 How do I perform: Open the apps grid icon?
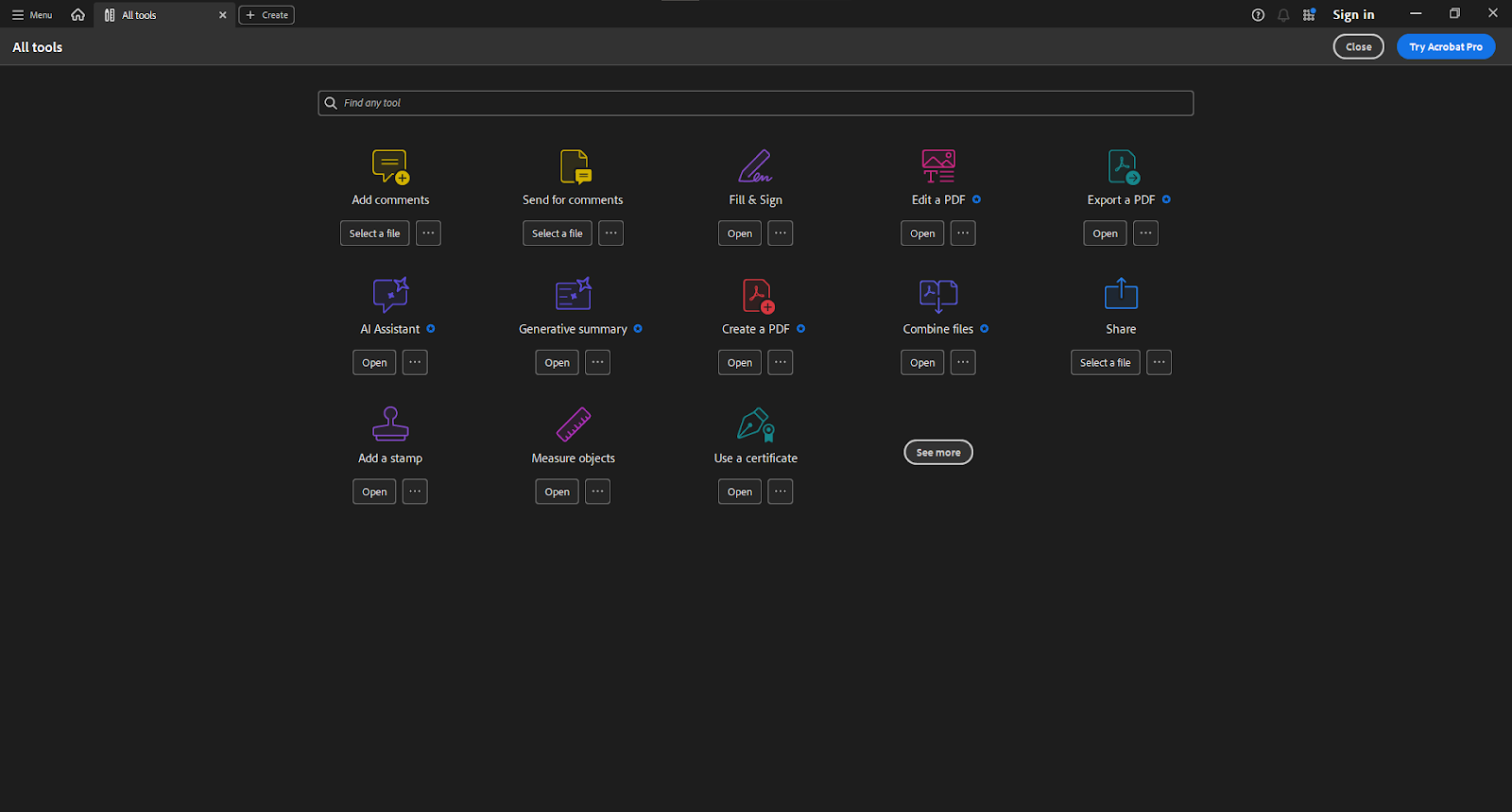(x=1309, y=15)
